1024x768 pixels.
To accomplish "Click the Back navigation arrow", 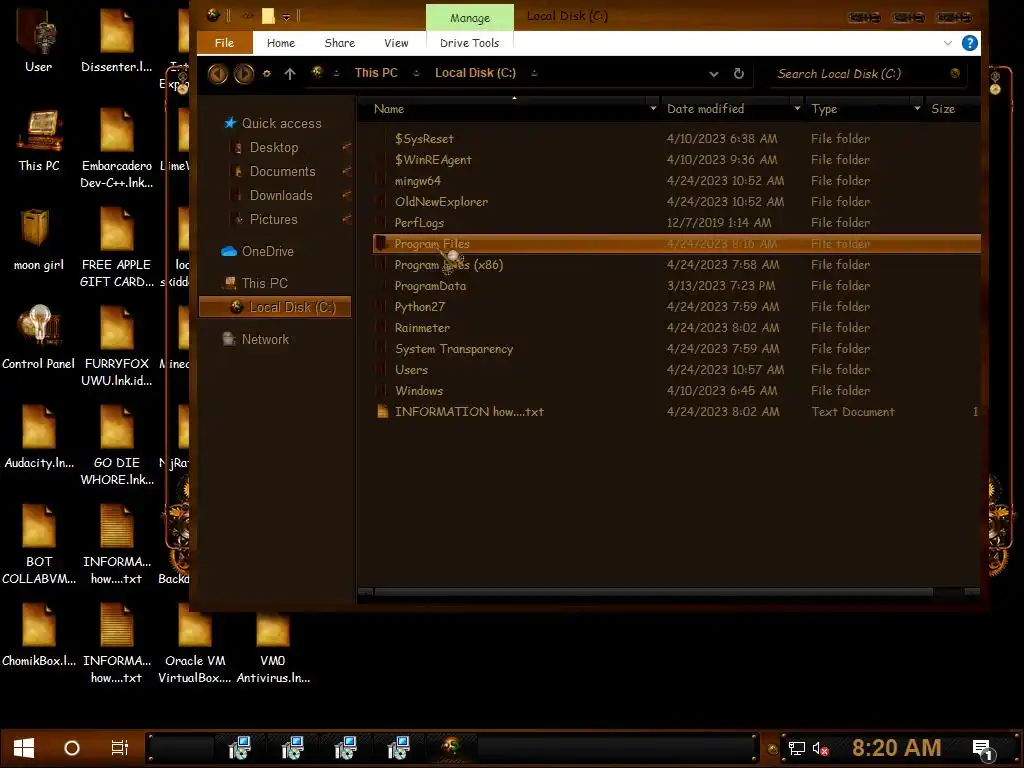I will 218,74.
